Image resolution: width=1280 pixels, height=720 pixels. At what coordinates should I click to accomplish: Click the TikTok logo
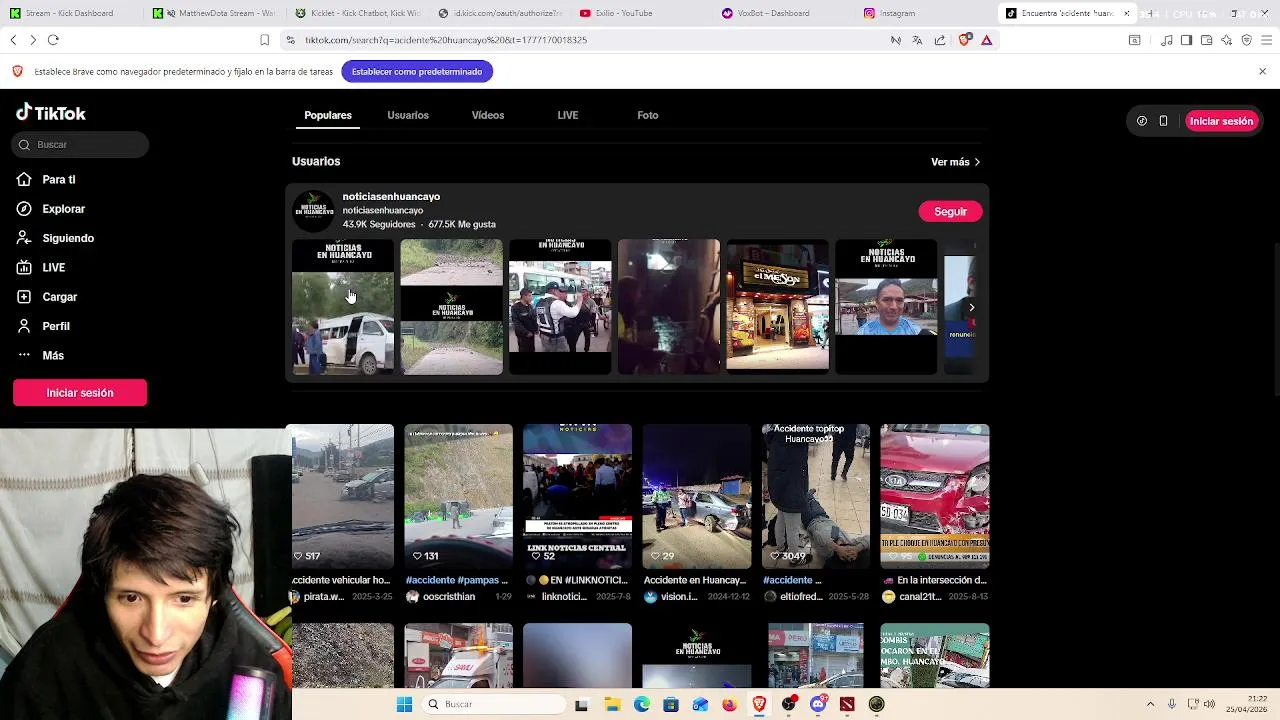(x=51, y=113)
